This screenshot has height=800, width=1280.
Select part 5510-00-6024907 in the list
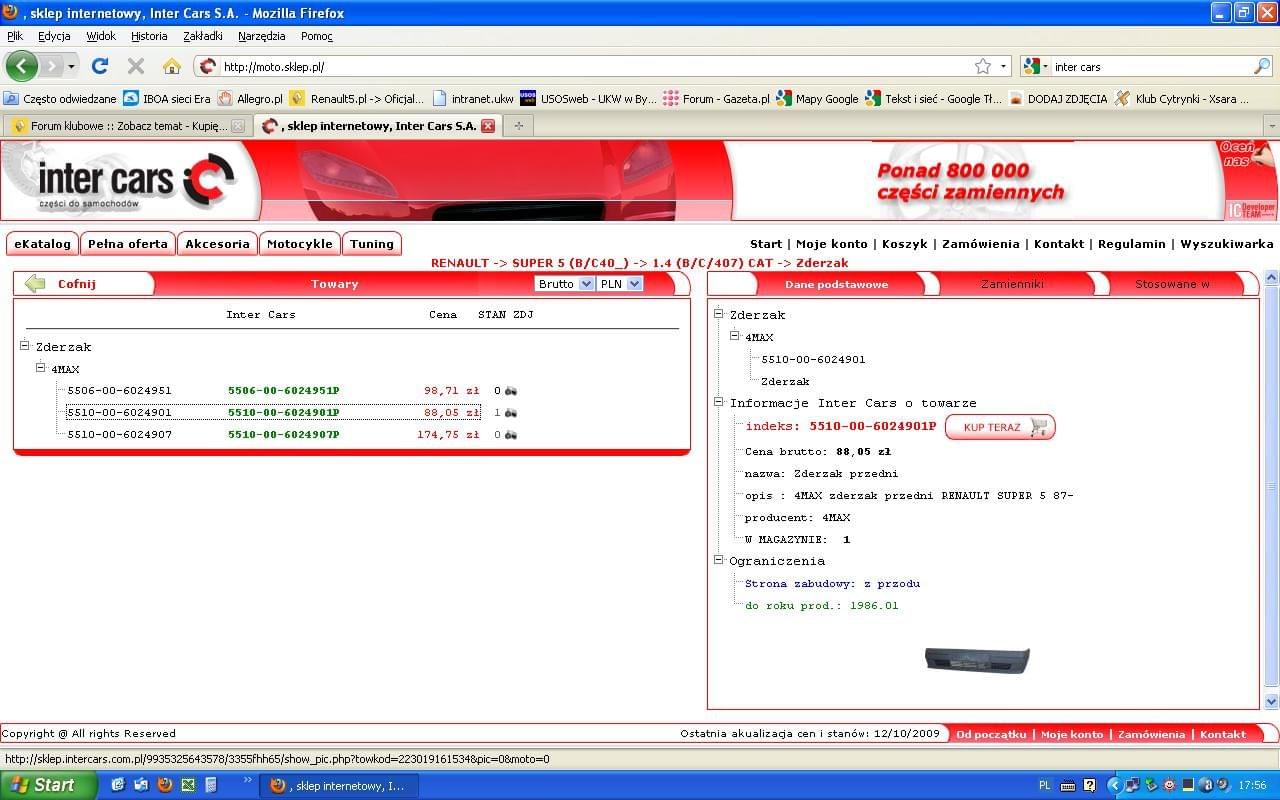coord(119,435)
